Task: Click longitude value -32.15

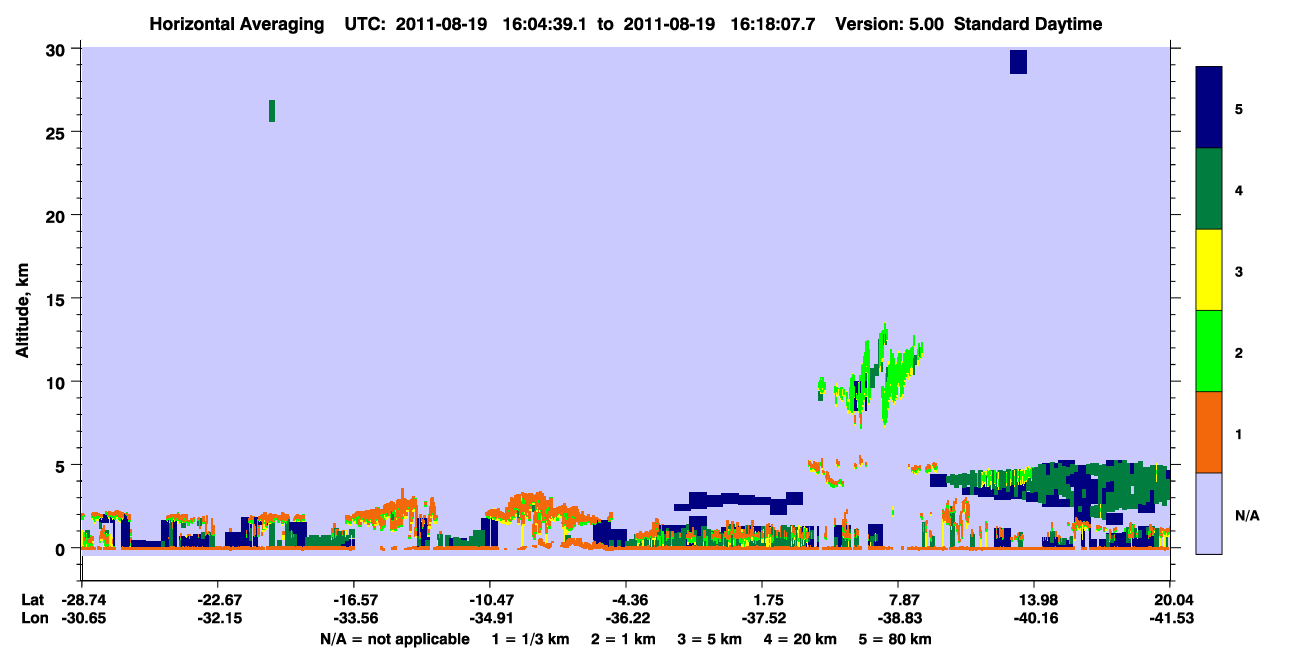Action: (217, 618)
